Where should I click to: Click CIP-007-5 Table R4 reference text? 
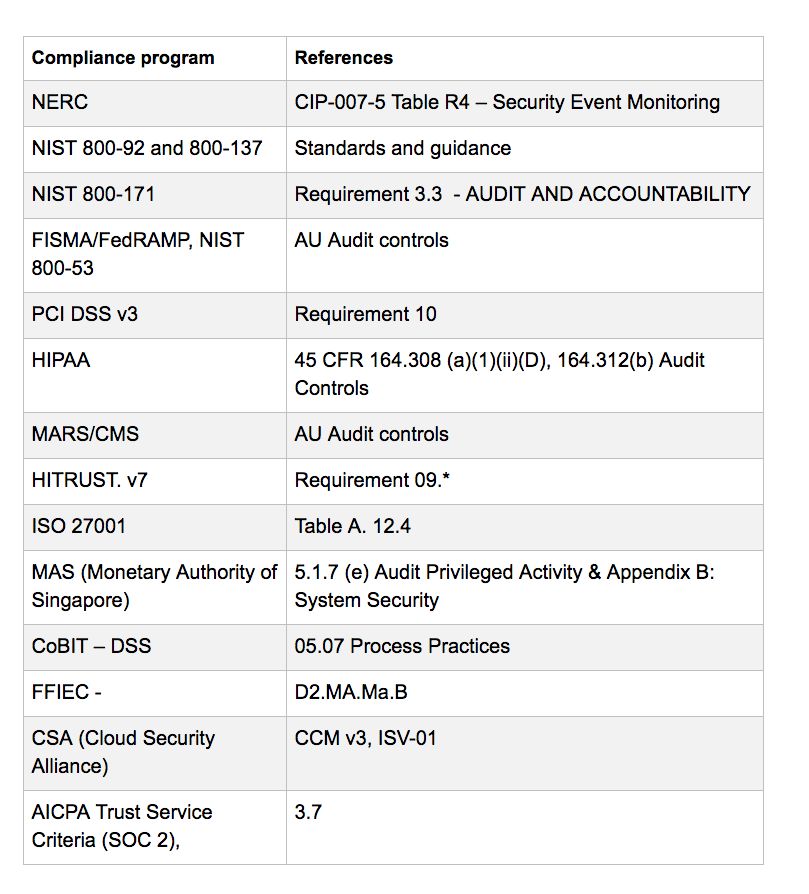pyautogui.click(x=507, y=103)
